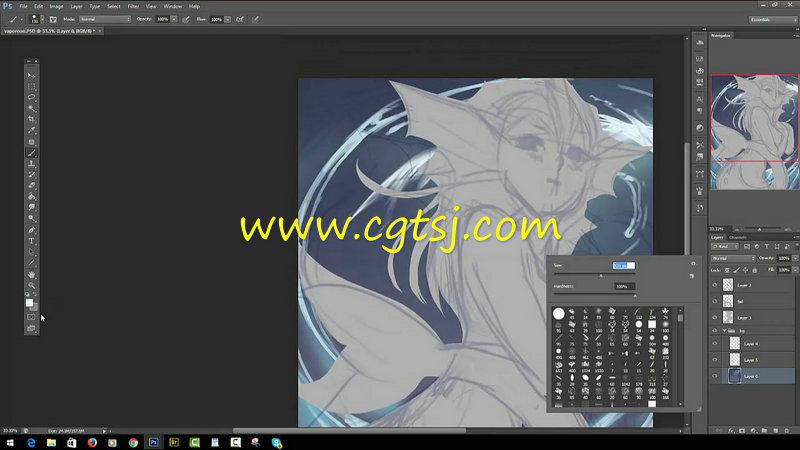Open the brush Mode dropdown

(x=105, y=19)
